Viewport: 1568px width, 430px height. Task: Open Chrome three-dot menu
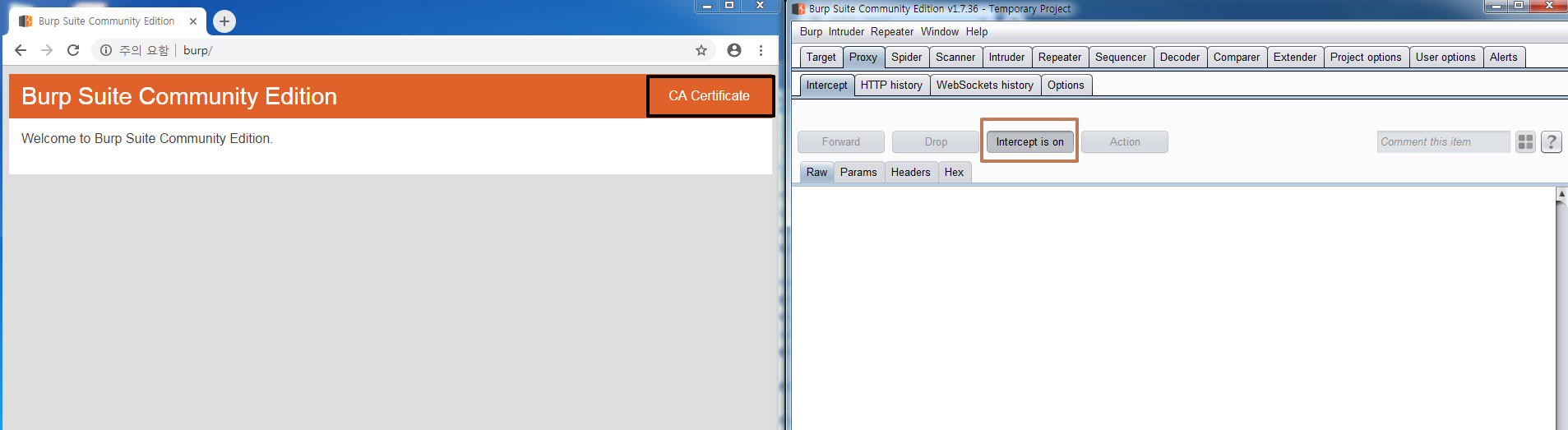click(761, 50)
